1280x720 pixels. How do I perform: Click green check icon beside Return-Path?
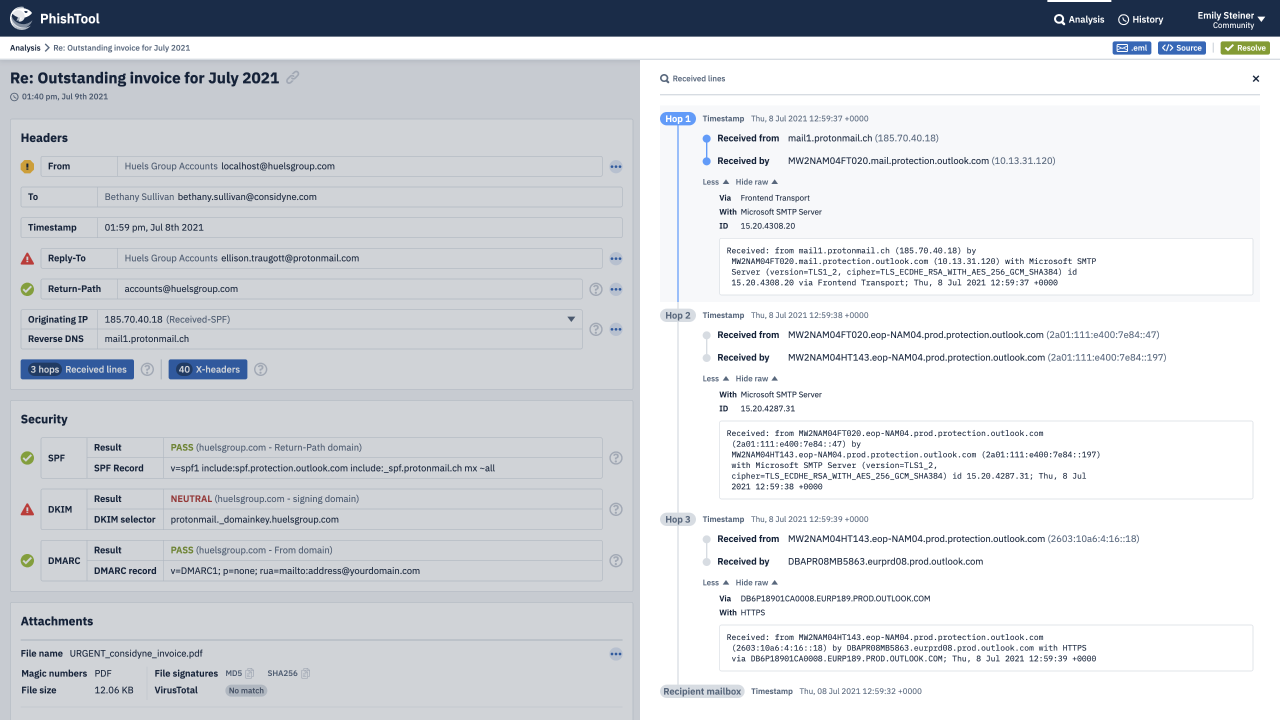[x=27, y=289]
